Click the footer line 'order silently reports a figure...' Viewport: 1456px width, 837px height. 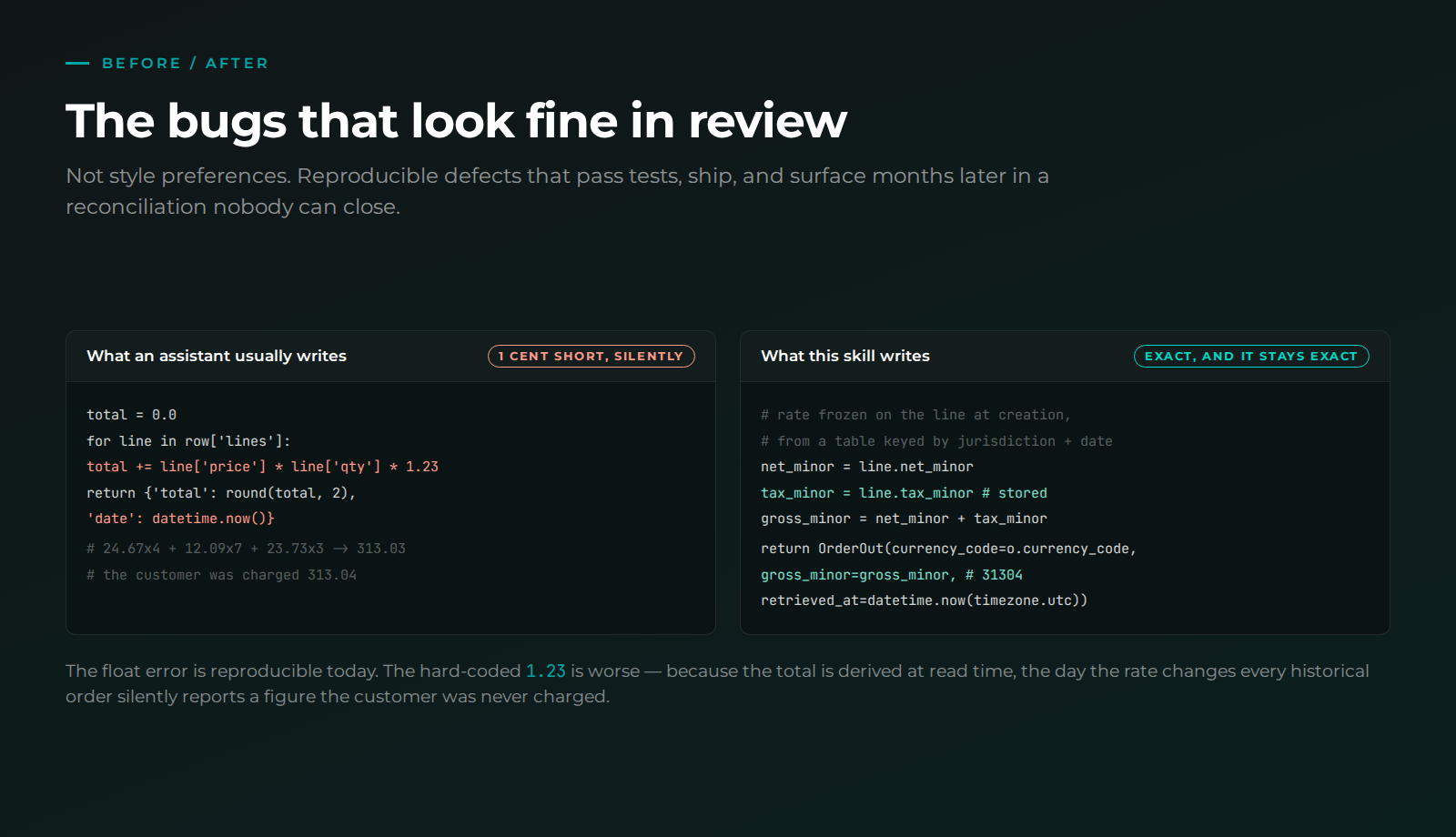(338, 696)
